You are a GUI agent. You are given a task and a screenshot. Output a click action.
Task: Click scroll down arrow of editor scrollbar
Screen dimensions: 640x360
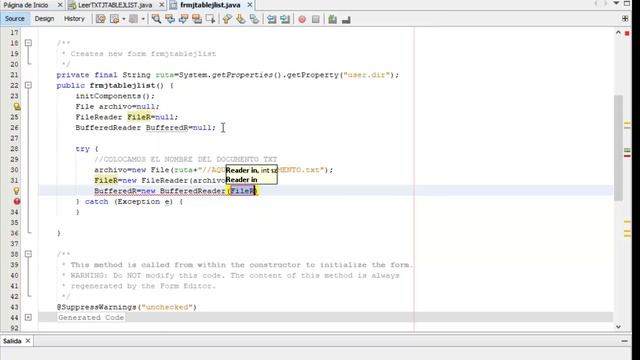(x=618, y=326)
